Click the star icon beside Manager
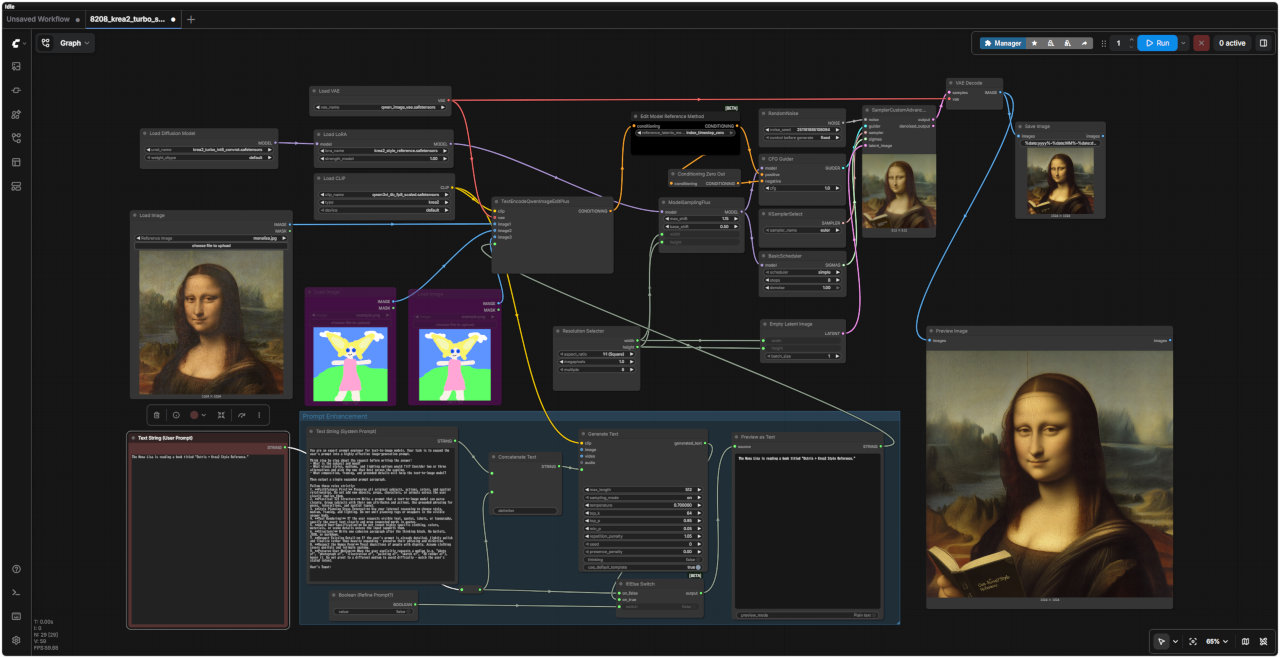The width and height of the screenshot is (1280, 658). click(1034, 43)
